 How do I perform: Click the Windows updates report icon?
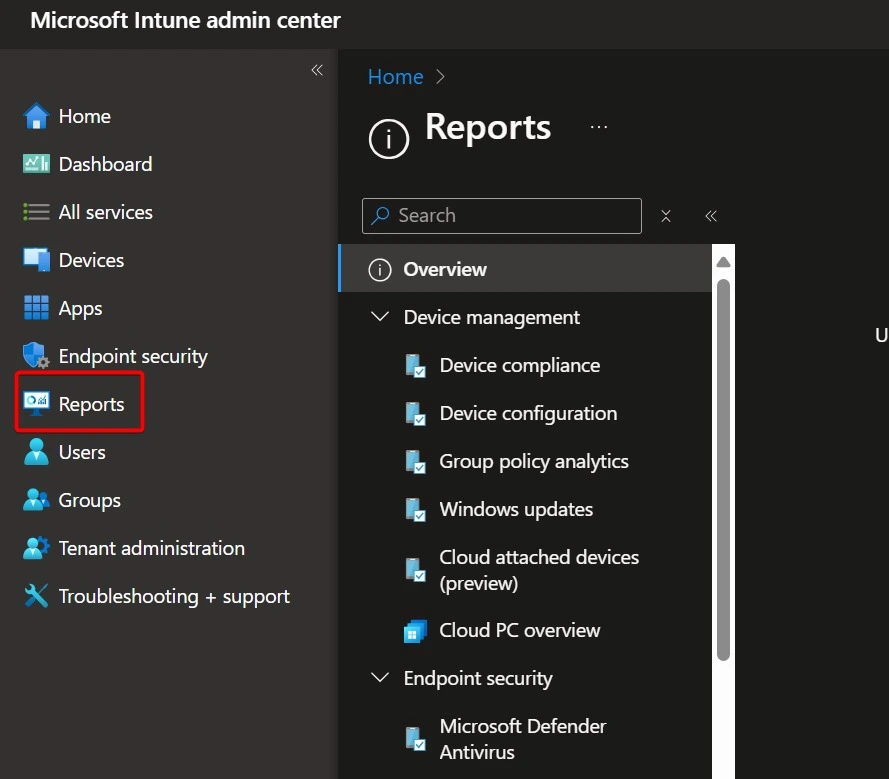416,510
